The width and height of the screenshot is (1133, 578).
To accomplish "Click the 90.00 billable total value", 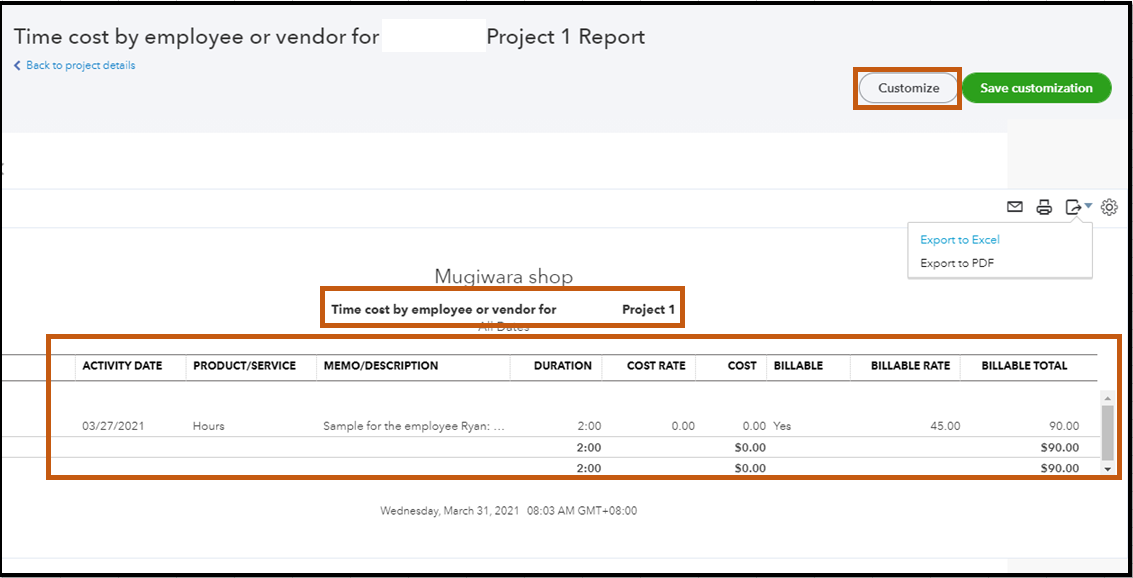I will 1064,426.
